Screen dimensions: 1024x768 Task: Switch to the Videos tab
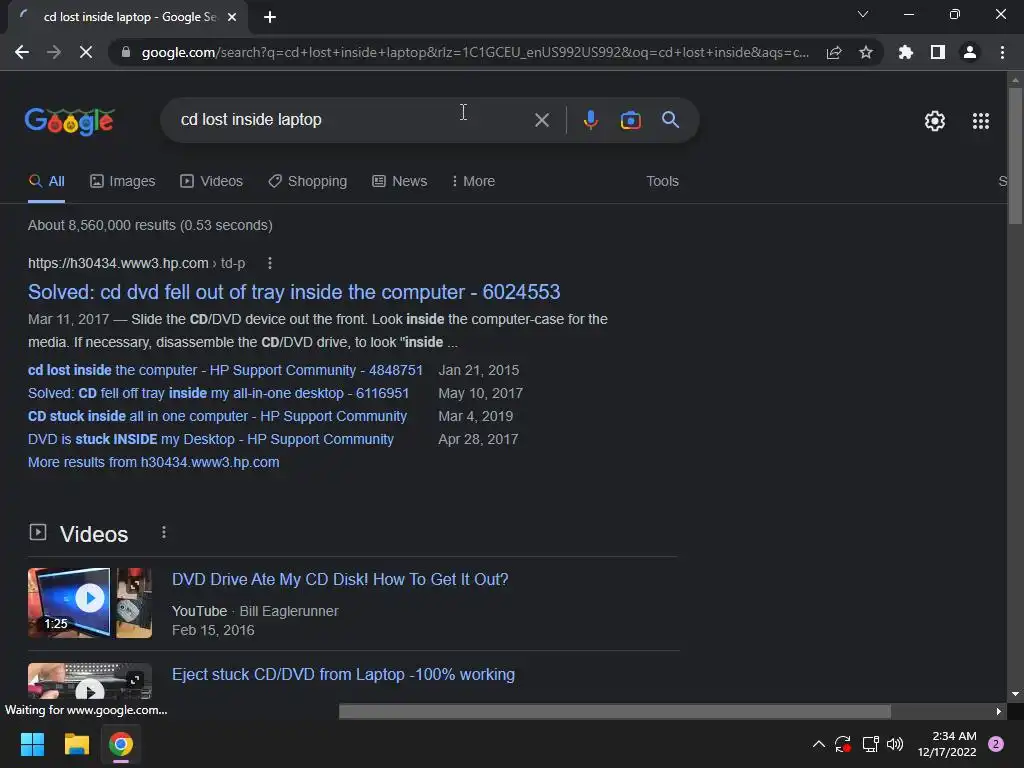212,182
